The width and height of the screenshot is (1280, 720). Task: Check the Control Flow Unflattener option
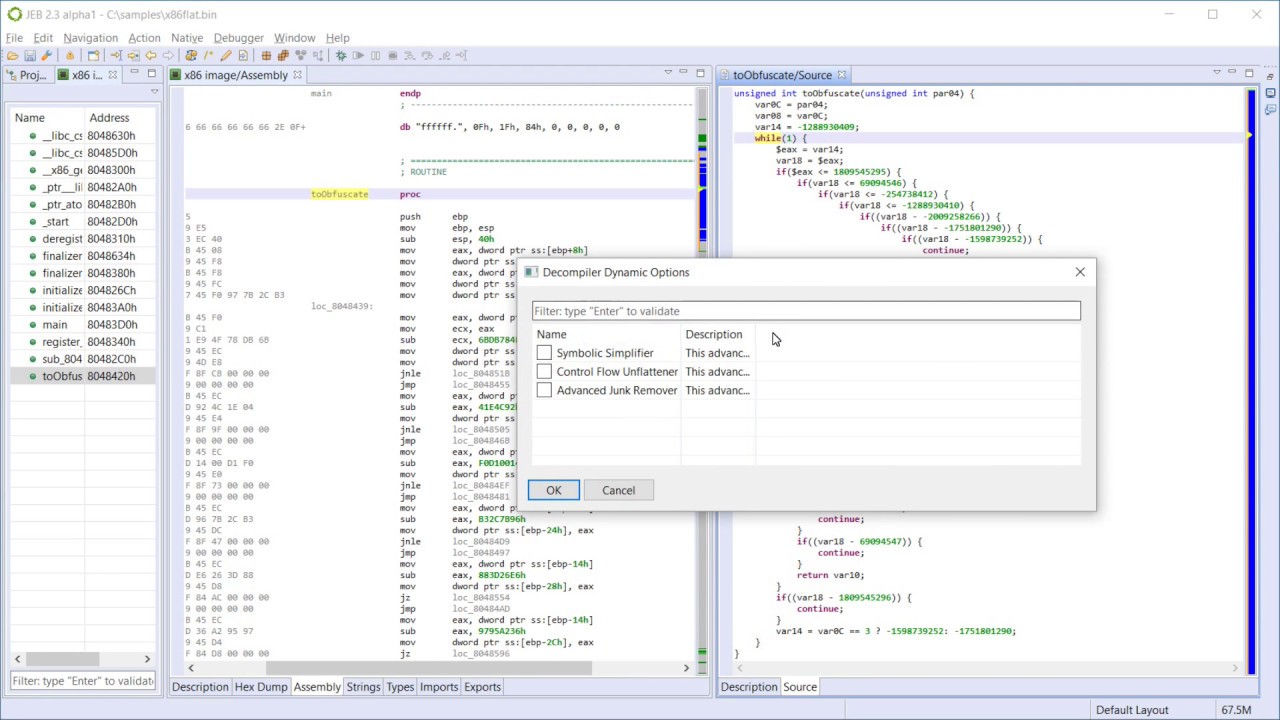544,372
